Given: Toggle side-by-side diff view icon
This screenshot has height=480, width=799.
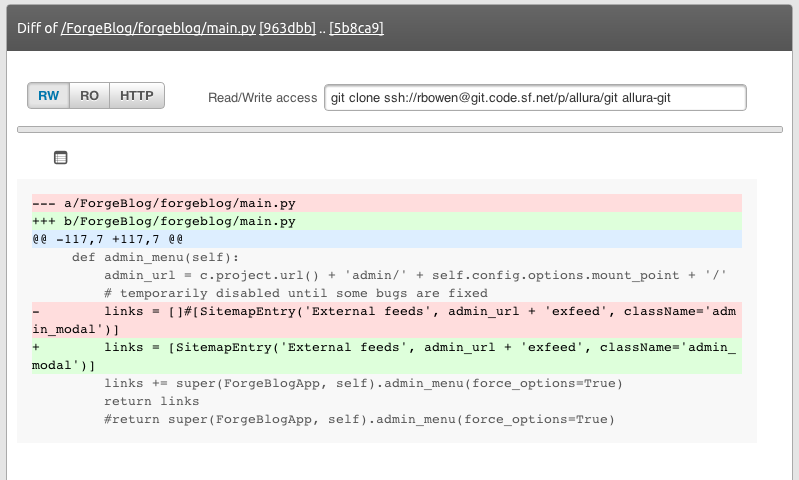Looking at the screenshot, I should pos(60,157).
